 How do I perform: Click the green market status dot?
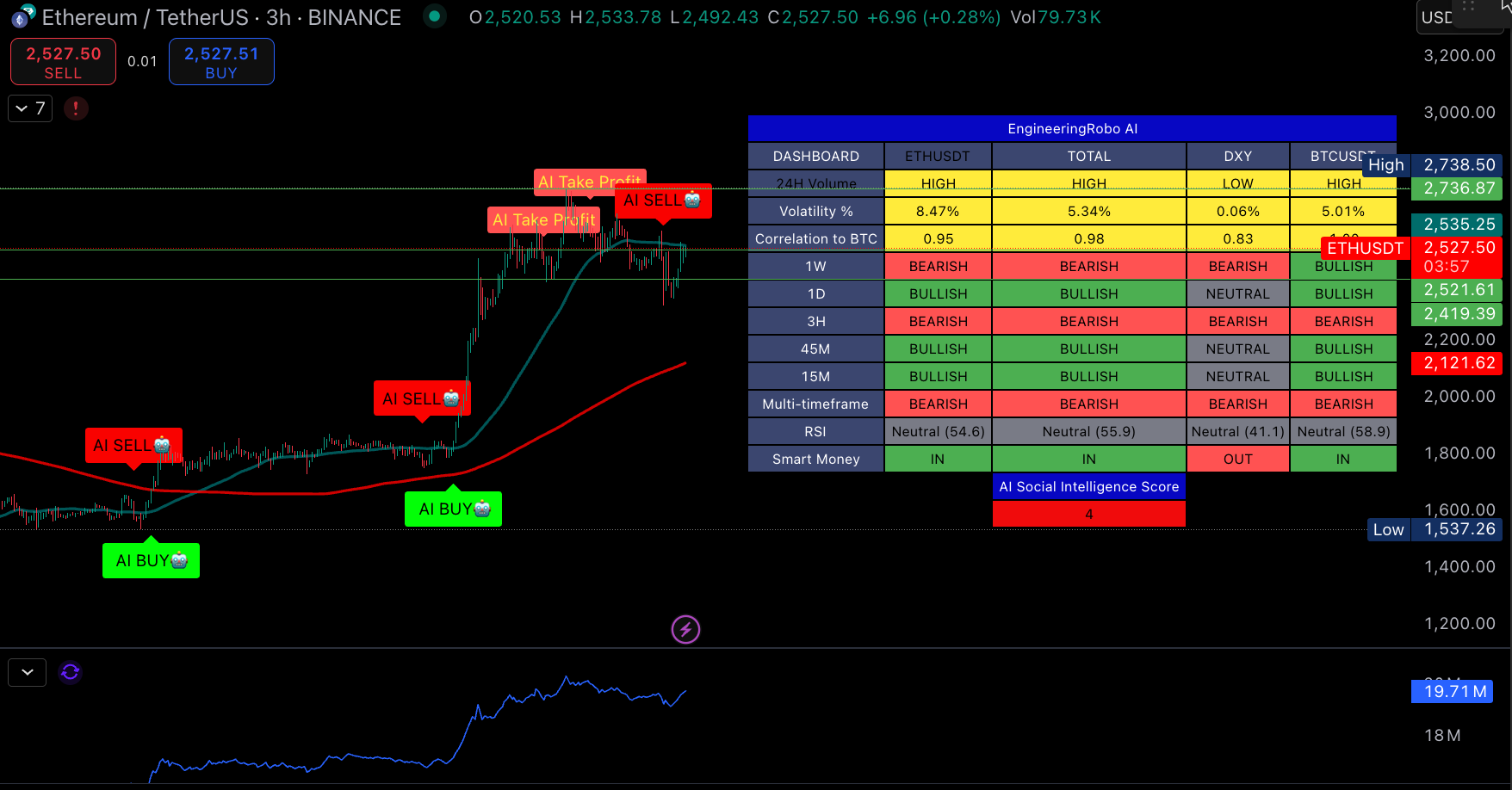coord(435,15)
